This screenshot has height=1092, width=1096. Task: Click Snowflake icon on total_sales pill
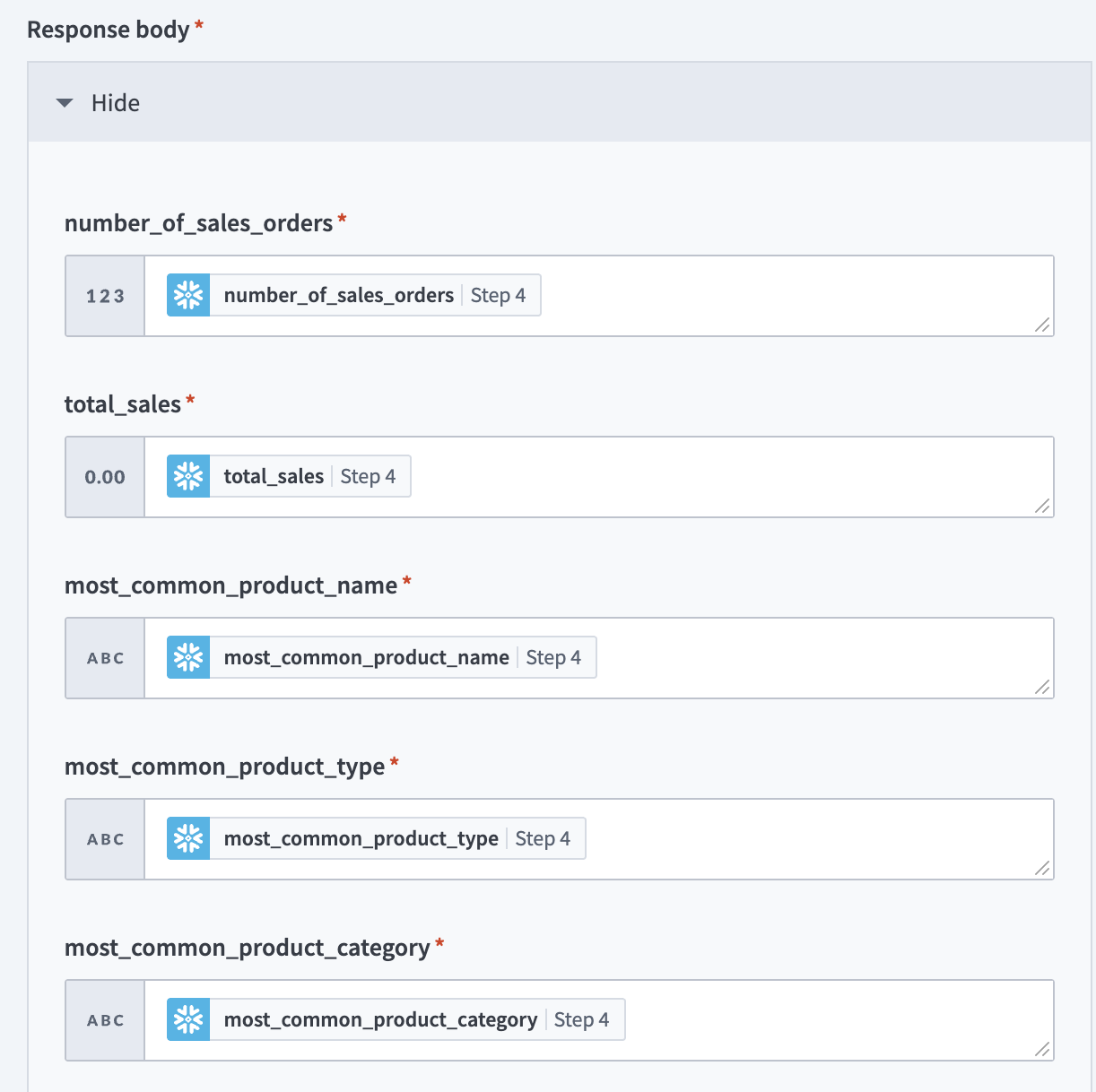(188, 476)
